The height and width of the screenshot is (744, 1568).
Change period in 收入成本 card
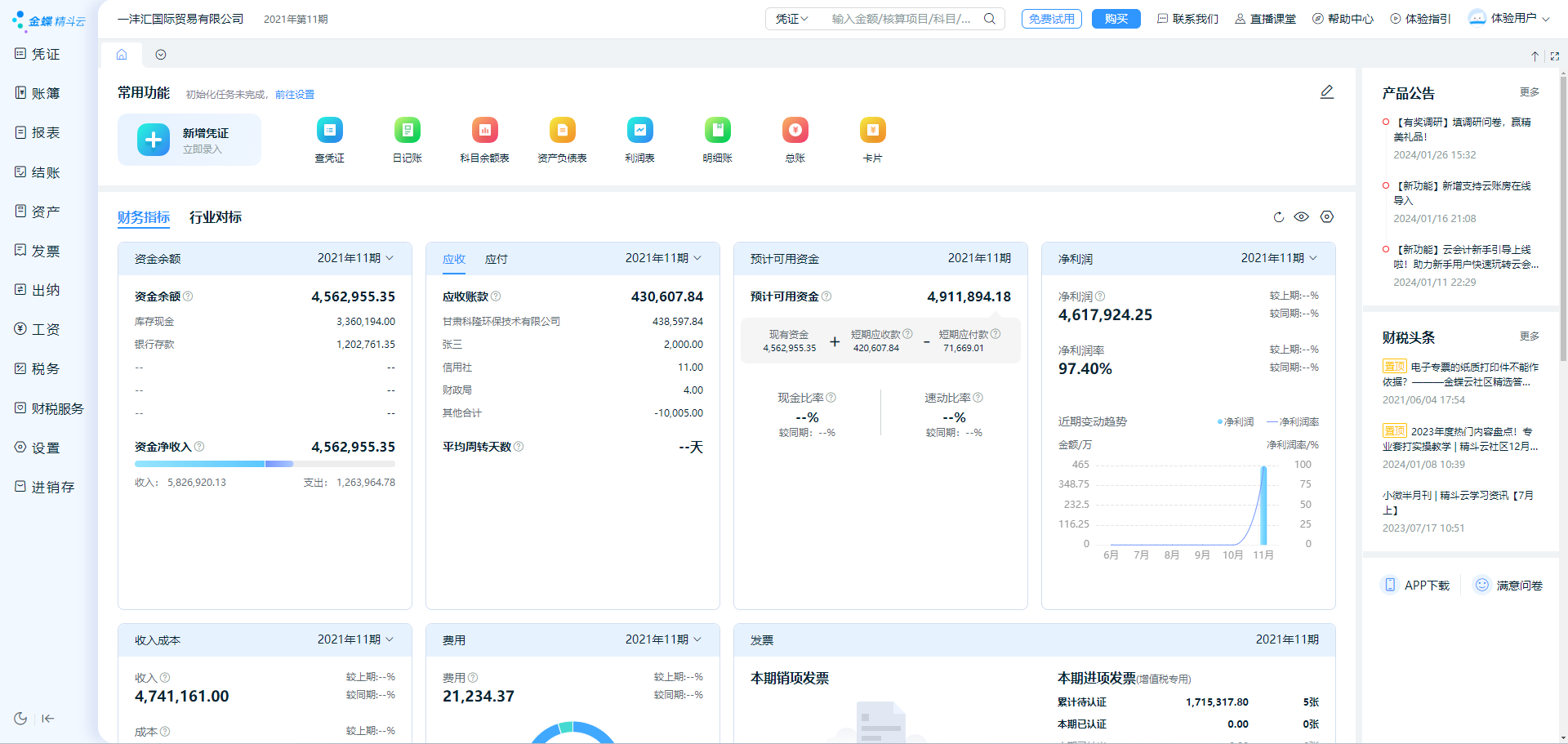click(x=356, y=639)
